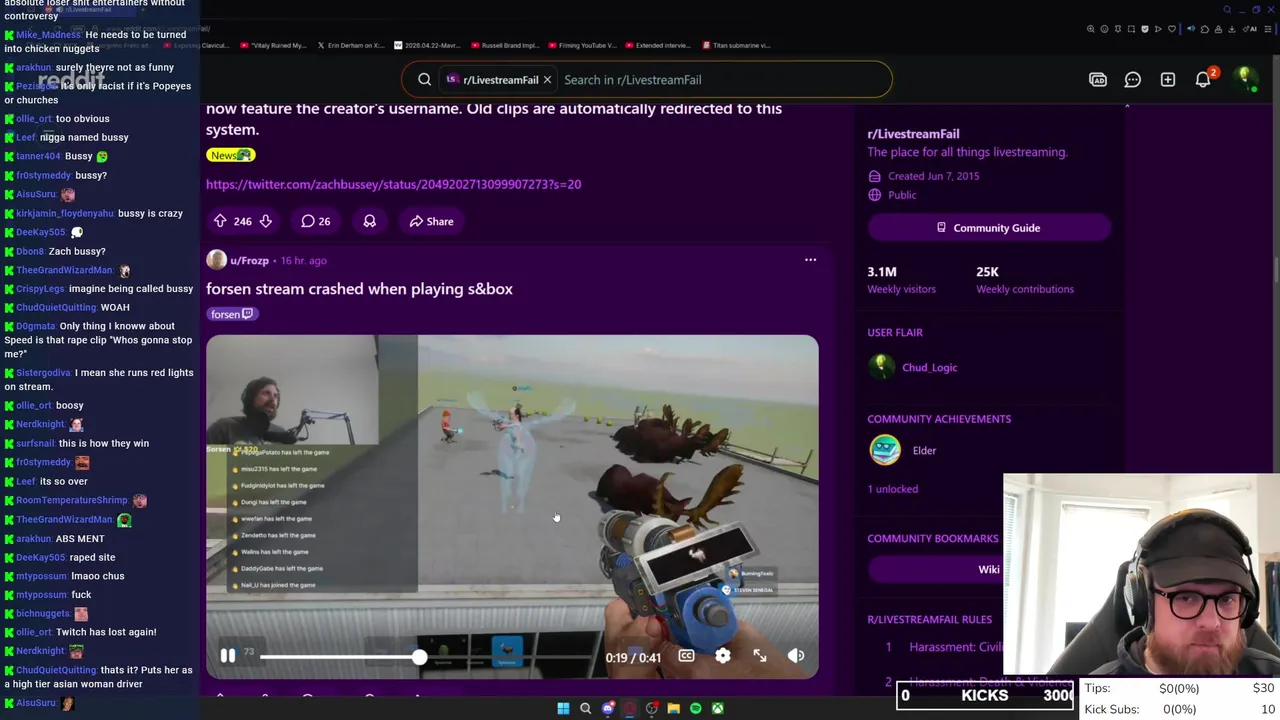Open File Explorer from the taskbar
The image size is (1280, 720).
pyautogui.click(x=673, y=709)
